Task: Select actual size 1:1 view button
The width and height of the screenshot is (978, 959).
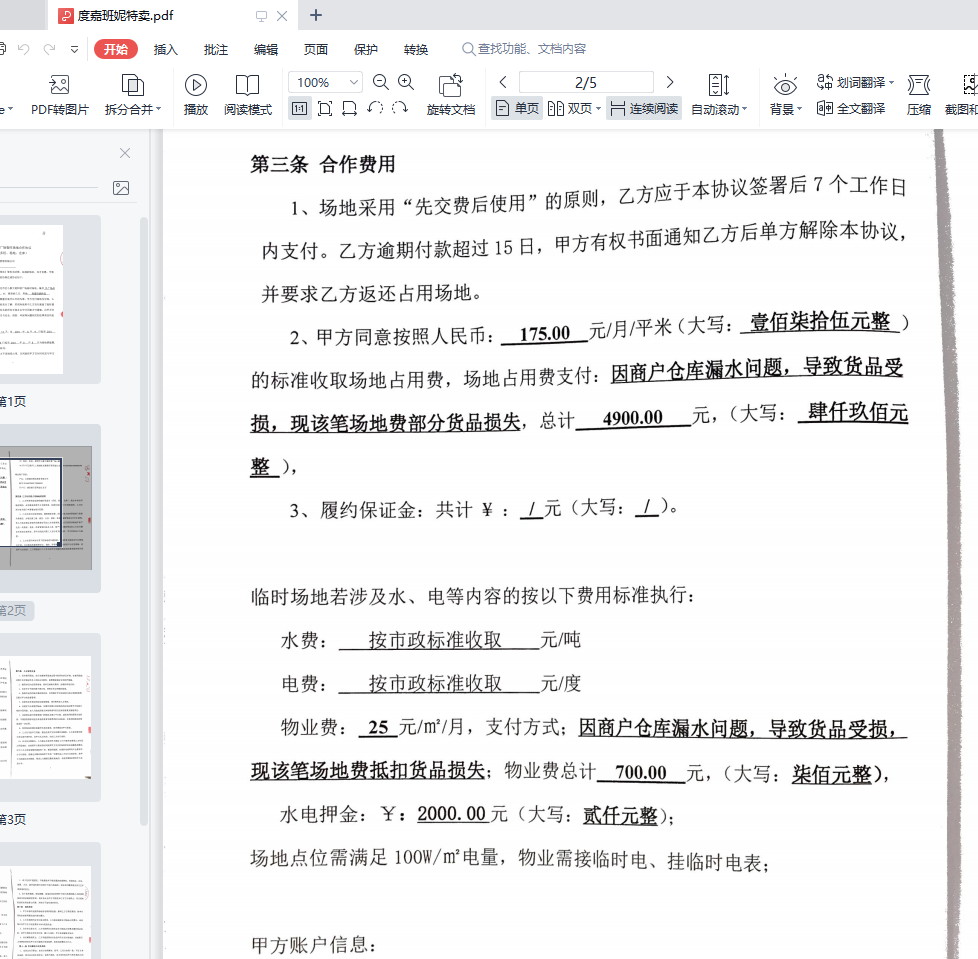Action: (x=299, y=108)
